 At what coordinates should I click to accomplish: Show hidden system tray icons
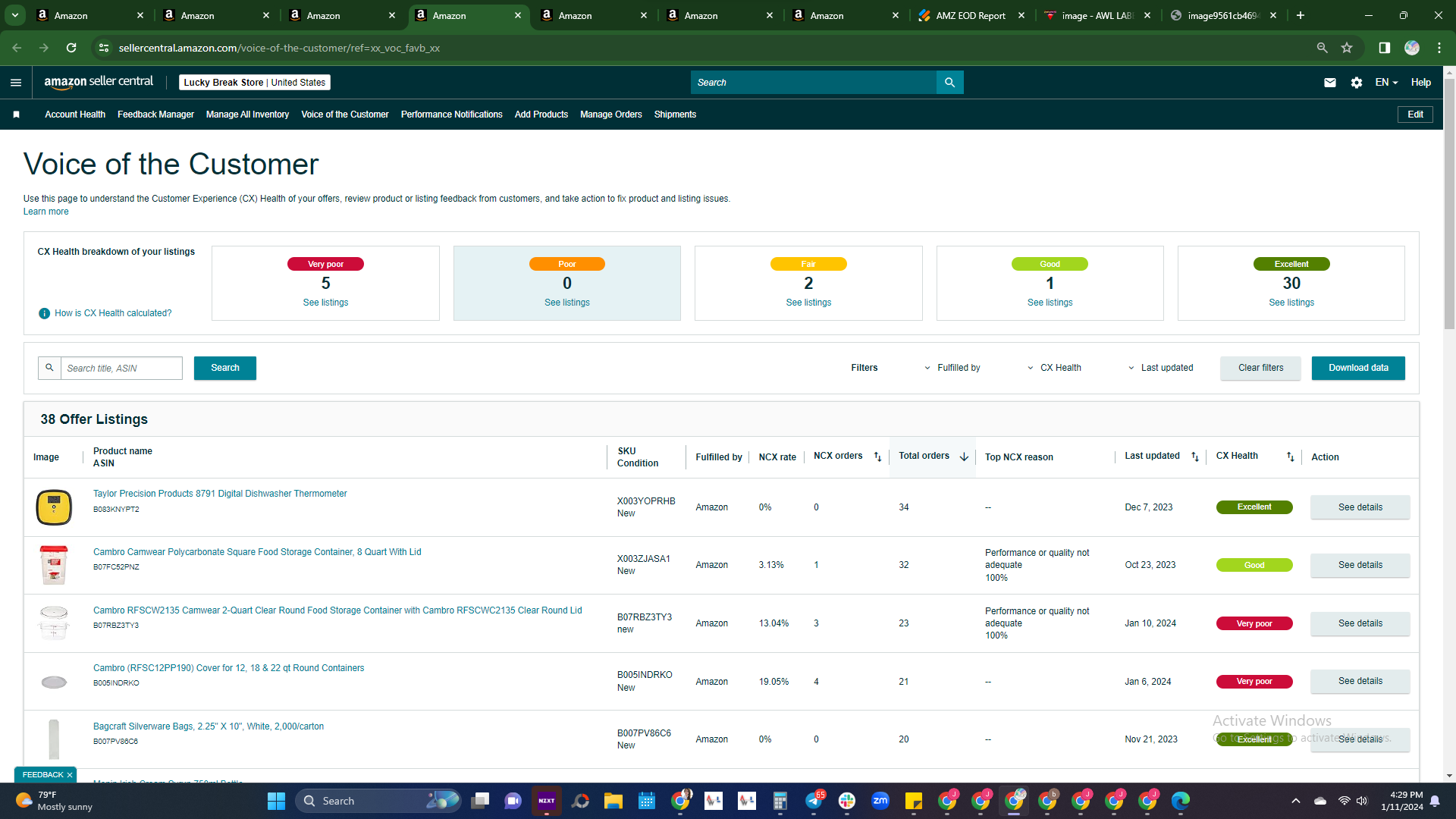(1296, 801)
